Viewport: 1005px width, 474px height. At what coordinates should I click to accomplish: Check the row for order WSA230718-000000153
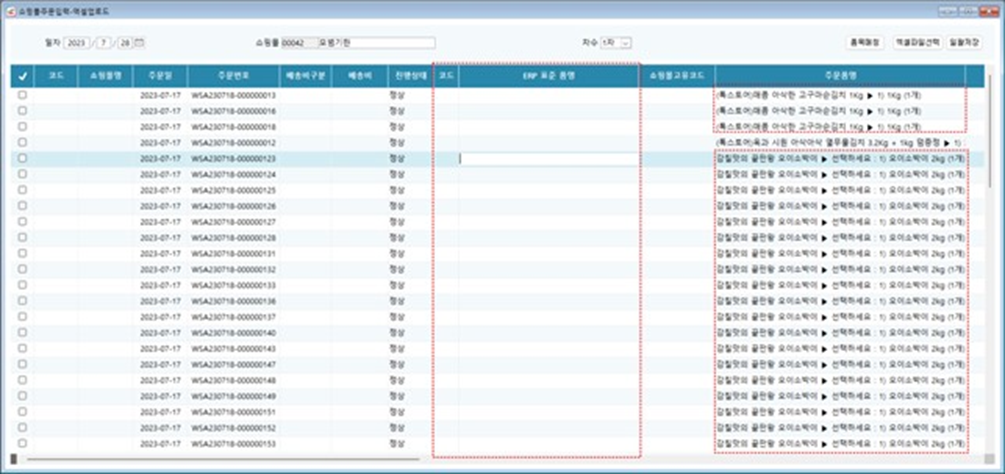(22, 443)
